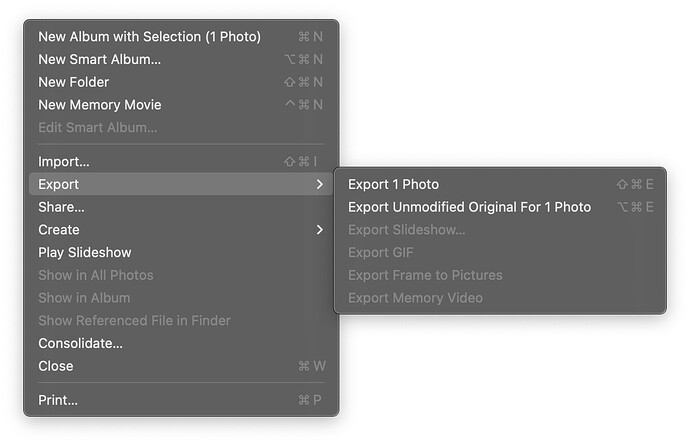Expand the Export submenu arrow
Viewport: 690px width, 444px height.
319,185
